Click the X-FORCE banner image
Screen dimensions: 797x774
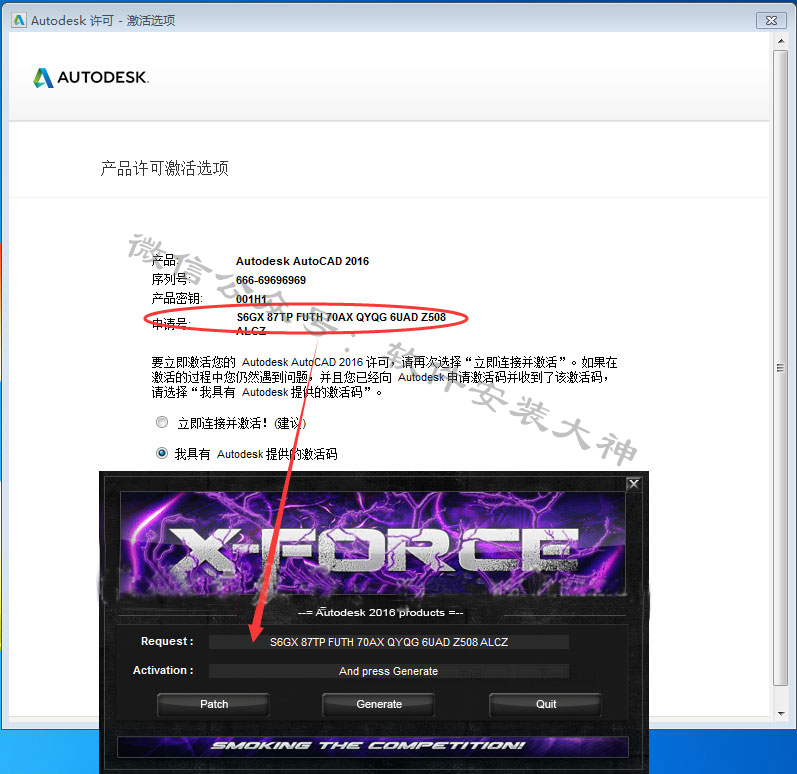tap(373, 543)
